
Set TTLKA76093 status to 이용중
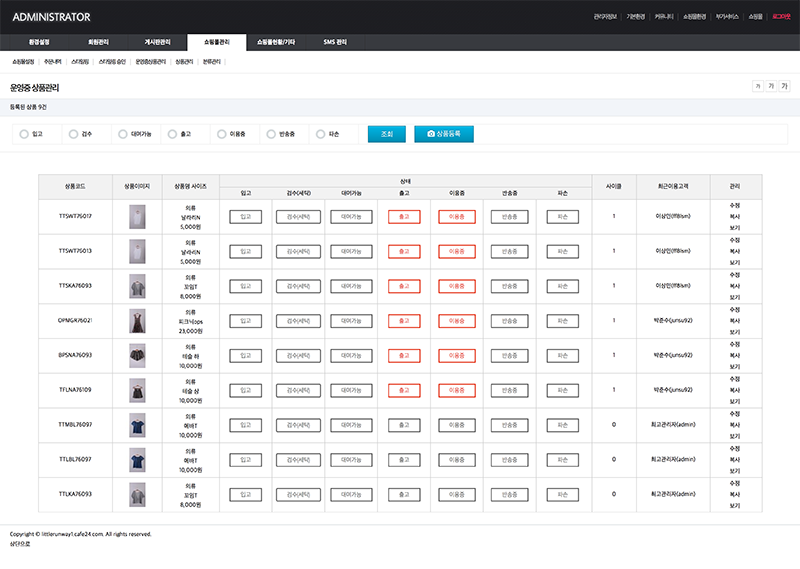457,494
